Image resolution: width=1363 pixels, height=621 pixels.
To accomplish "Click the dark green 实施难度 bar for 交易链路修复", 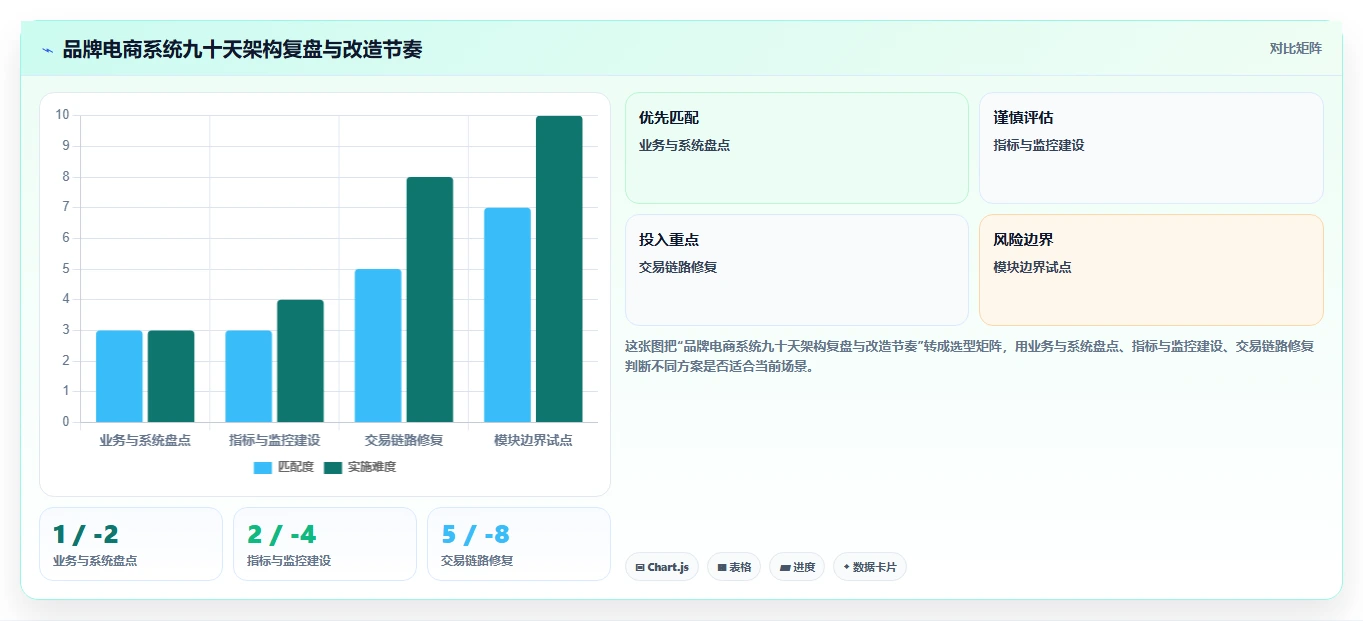I will coord(430,299).
